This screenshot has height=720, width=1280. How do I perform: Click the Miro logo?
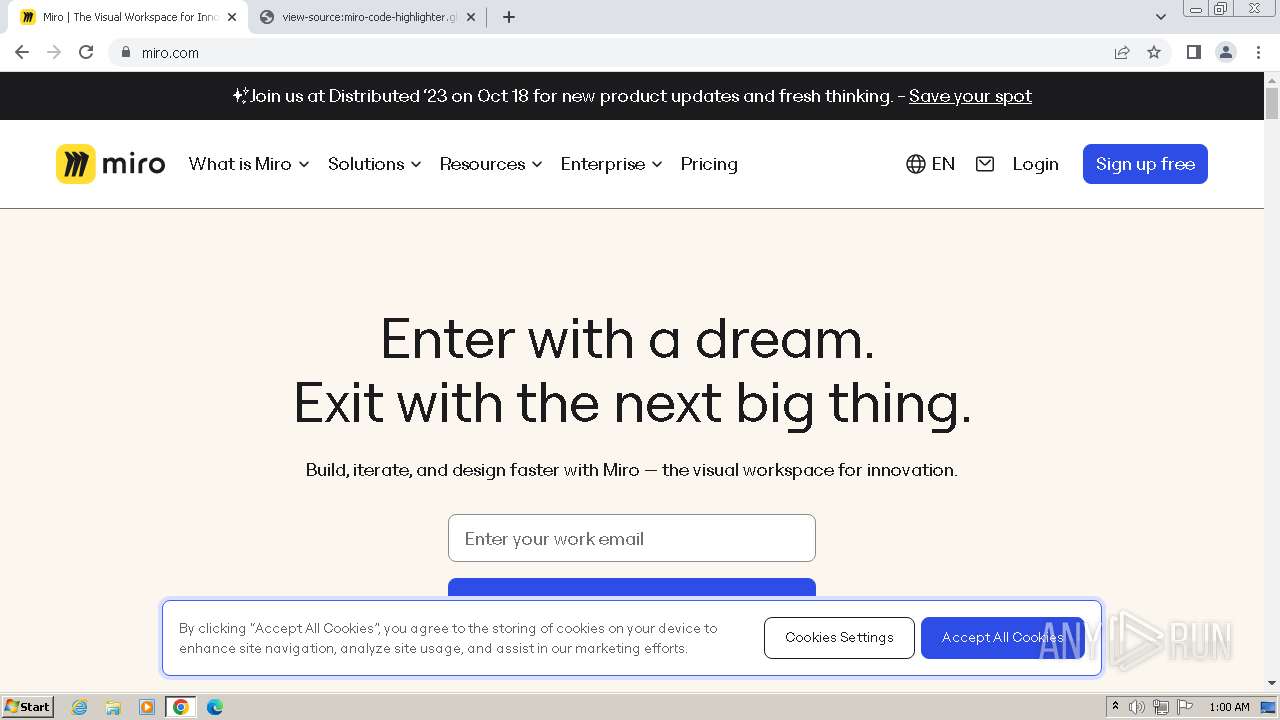[110, 164]
